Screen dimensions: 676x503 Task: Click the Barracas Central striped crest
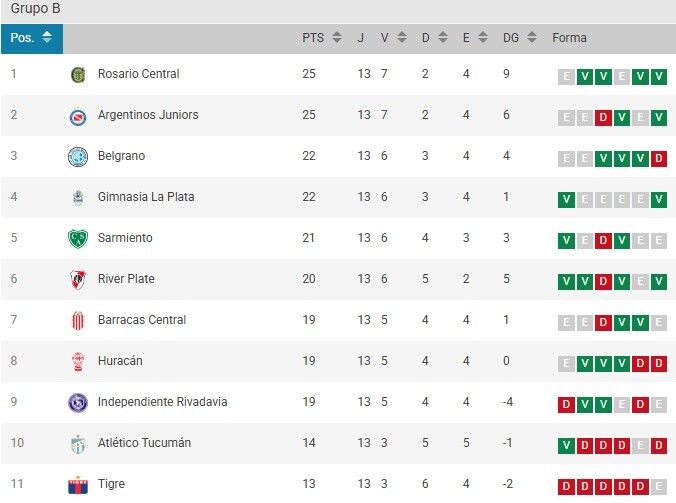[x=78, y=321]
